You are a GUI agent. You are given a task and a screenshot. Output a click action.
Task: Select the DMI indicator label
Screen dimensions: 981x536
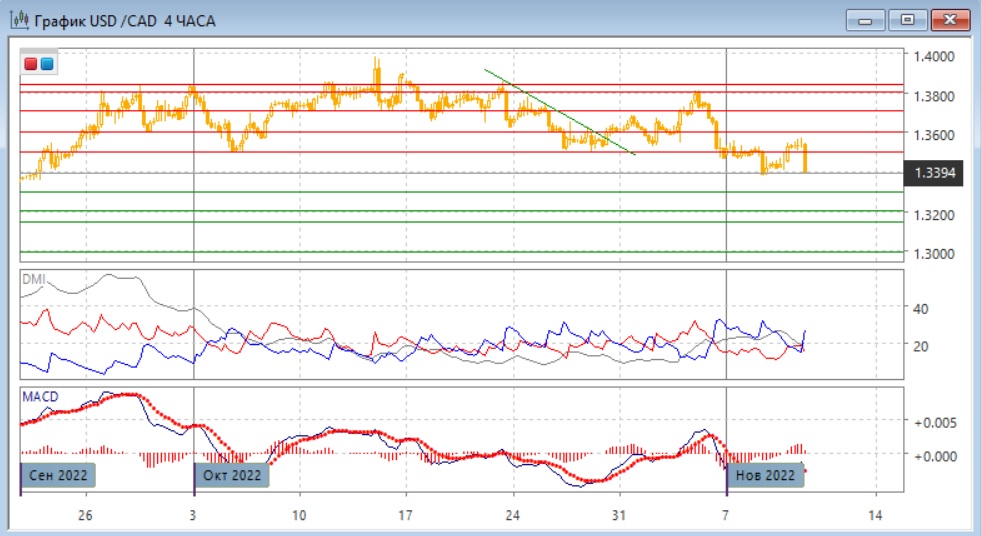33,280
